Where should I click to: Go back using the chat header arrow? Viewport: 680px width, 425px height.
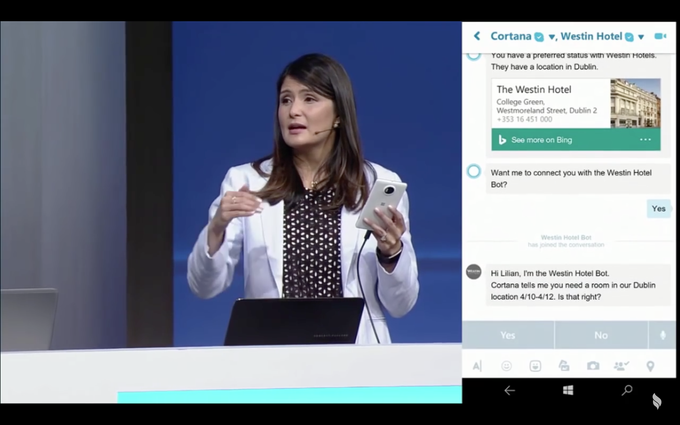point(477,36)
